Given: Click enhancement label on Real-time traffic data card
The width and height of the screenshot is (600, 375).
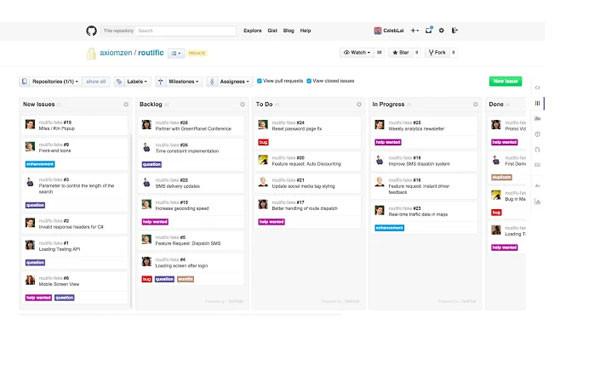Looking at the screenshot, I should pos(389,228).
